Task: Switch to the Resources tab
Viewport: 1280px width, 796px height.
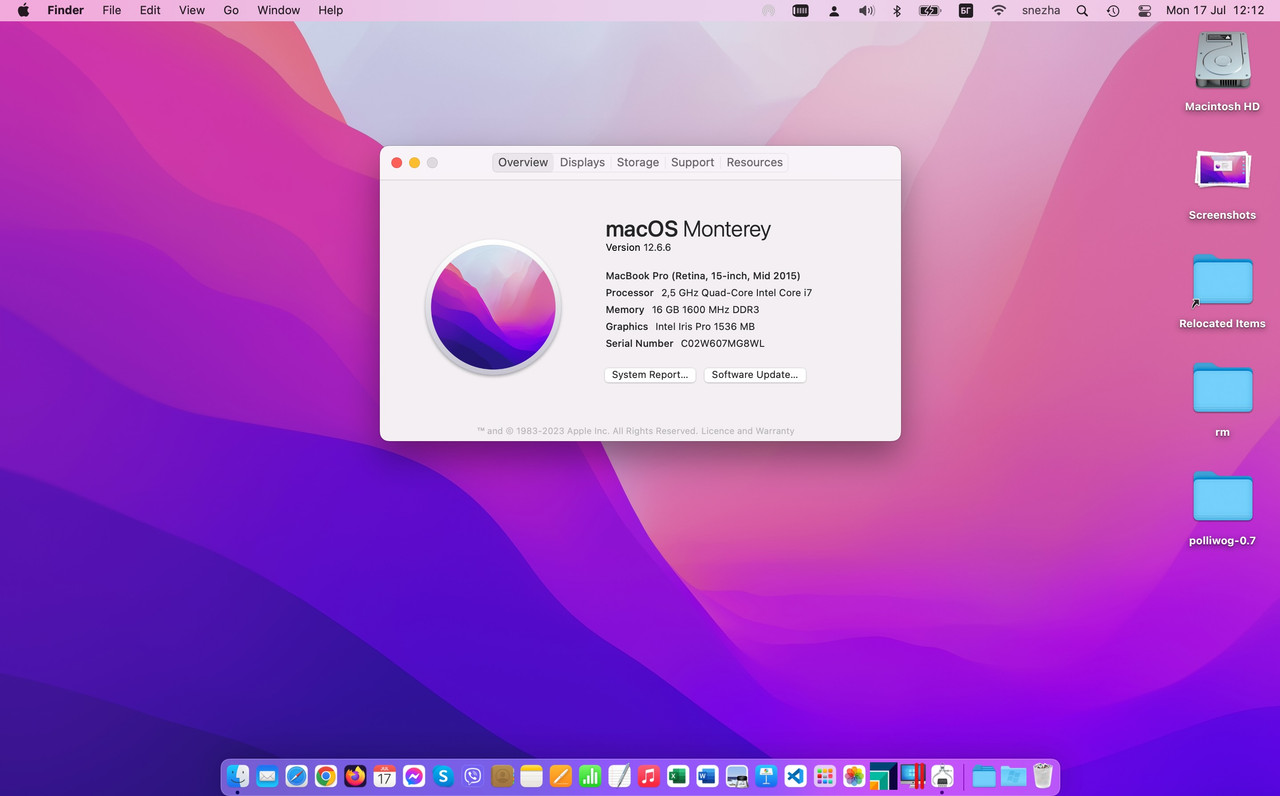Action: tap(755, 162)
